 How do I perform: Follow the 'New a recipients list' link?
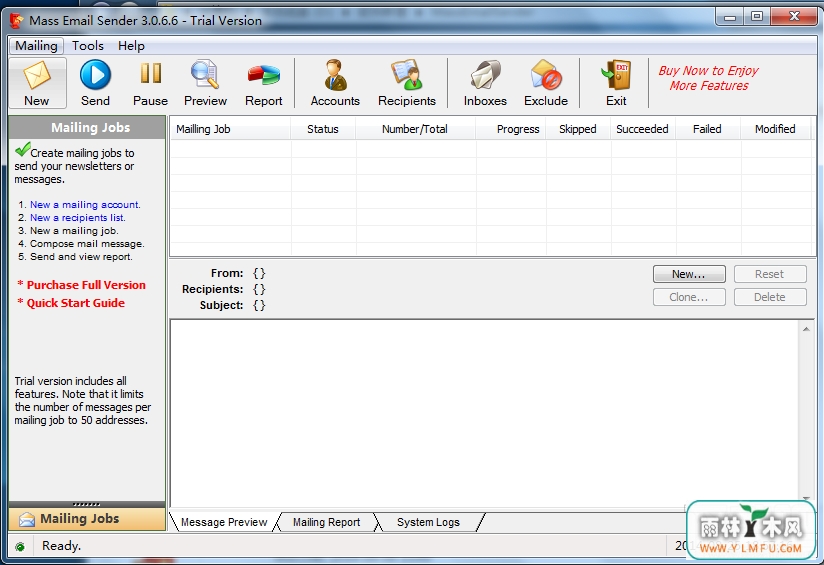click(78, 218)
